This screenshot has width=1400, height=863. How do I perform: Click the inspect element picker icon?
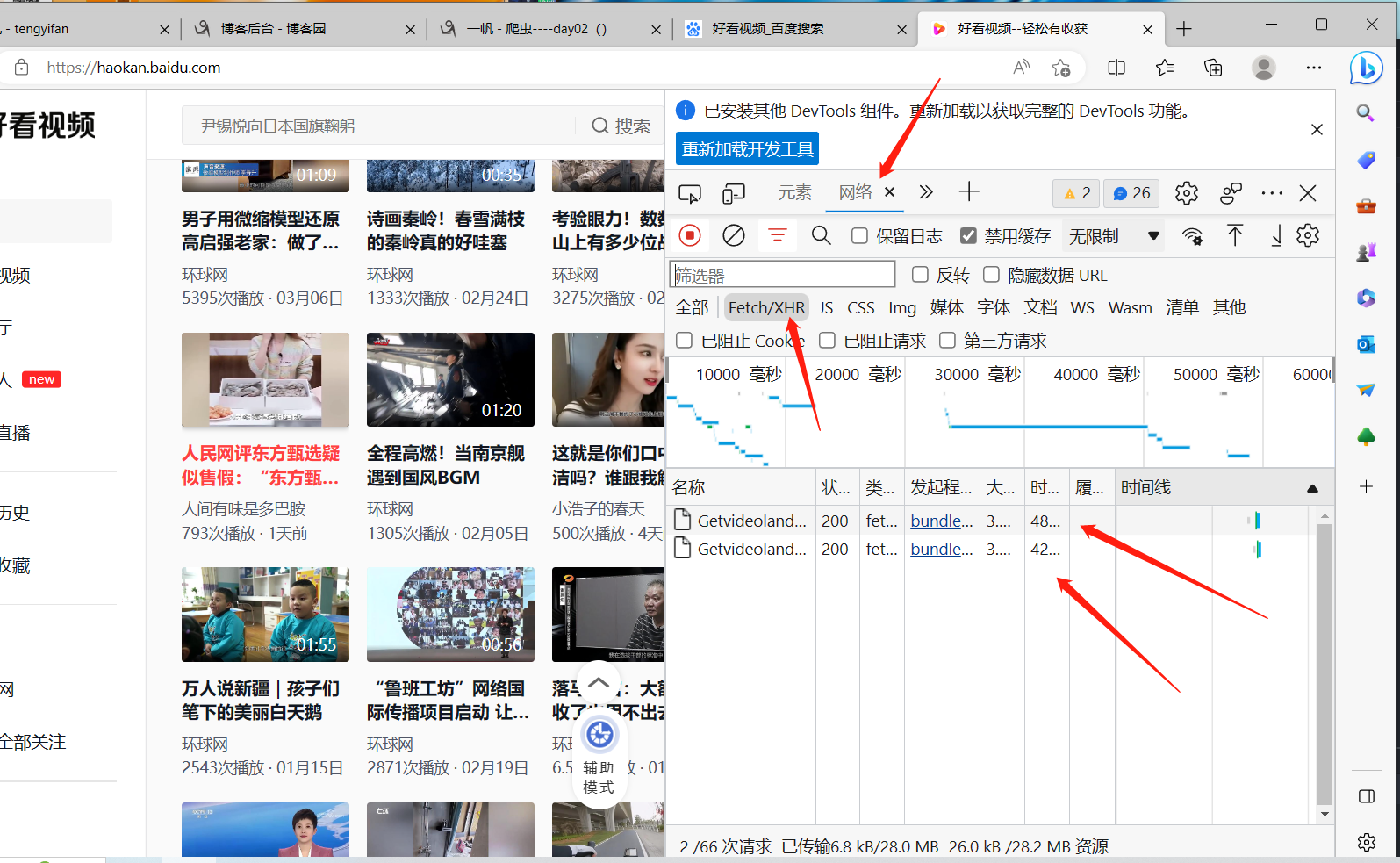[x=690, y=193]
